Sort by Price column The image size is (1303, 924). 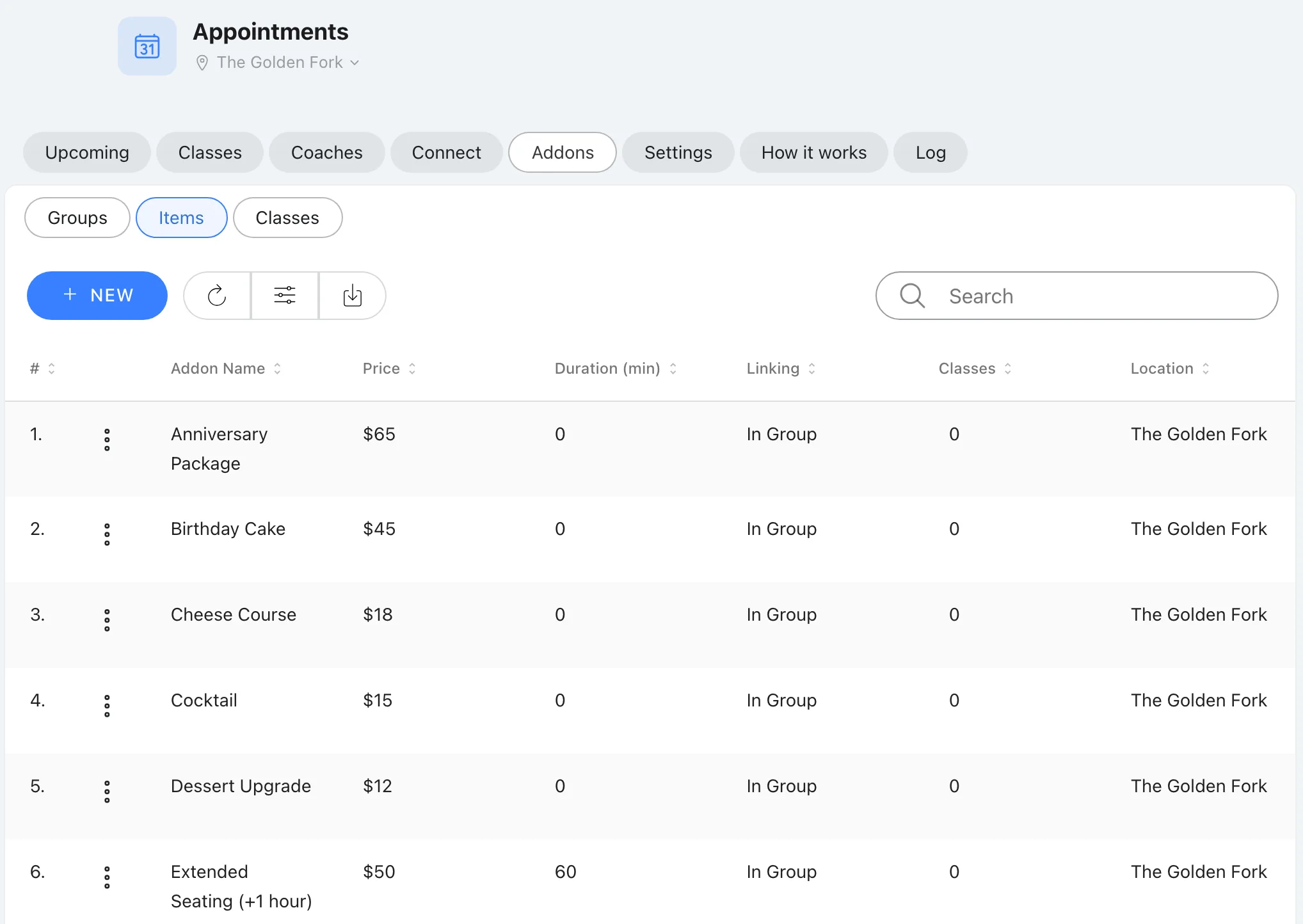(x=389, y=369)
